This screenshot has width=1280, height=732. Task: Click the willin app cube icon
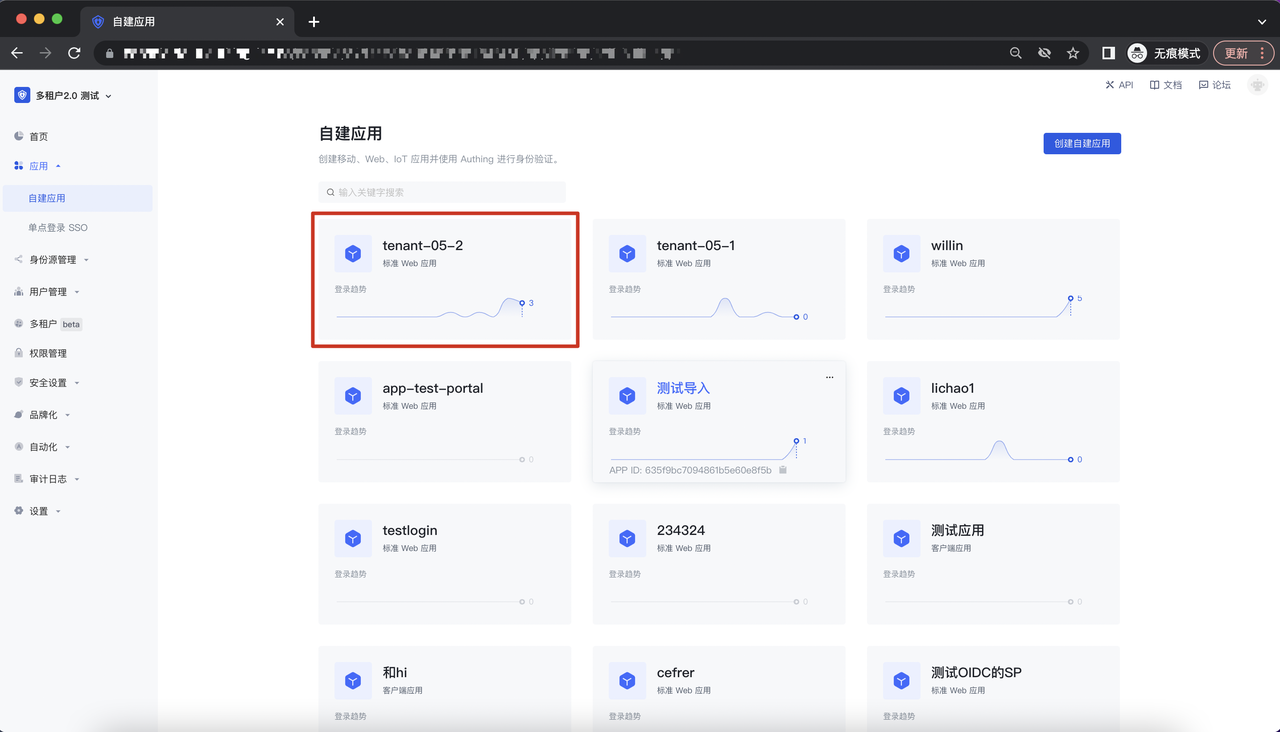[x=901, y=254]
